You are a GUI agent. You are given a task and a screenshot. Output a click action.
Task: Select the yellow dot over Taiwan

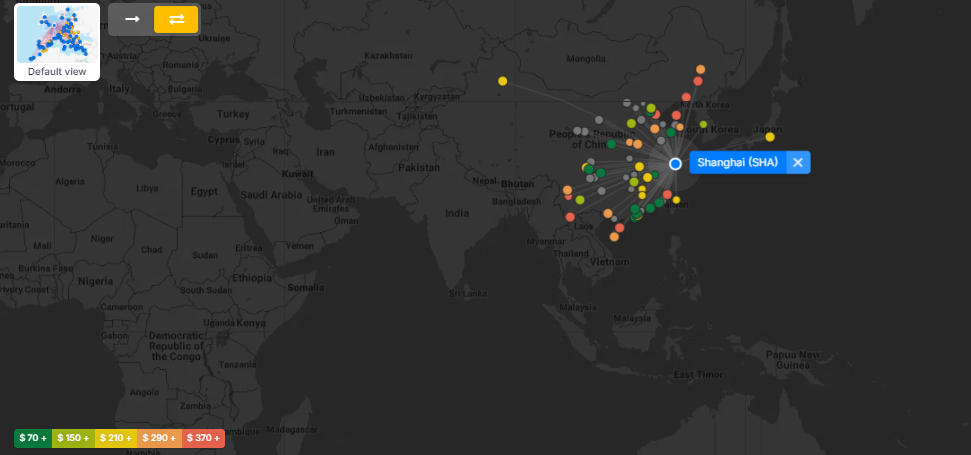pyautogui.click(x=676, y=201)
